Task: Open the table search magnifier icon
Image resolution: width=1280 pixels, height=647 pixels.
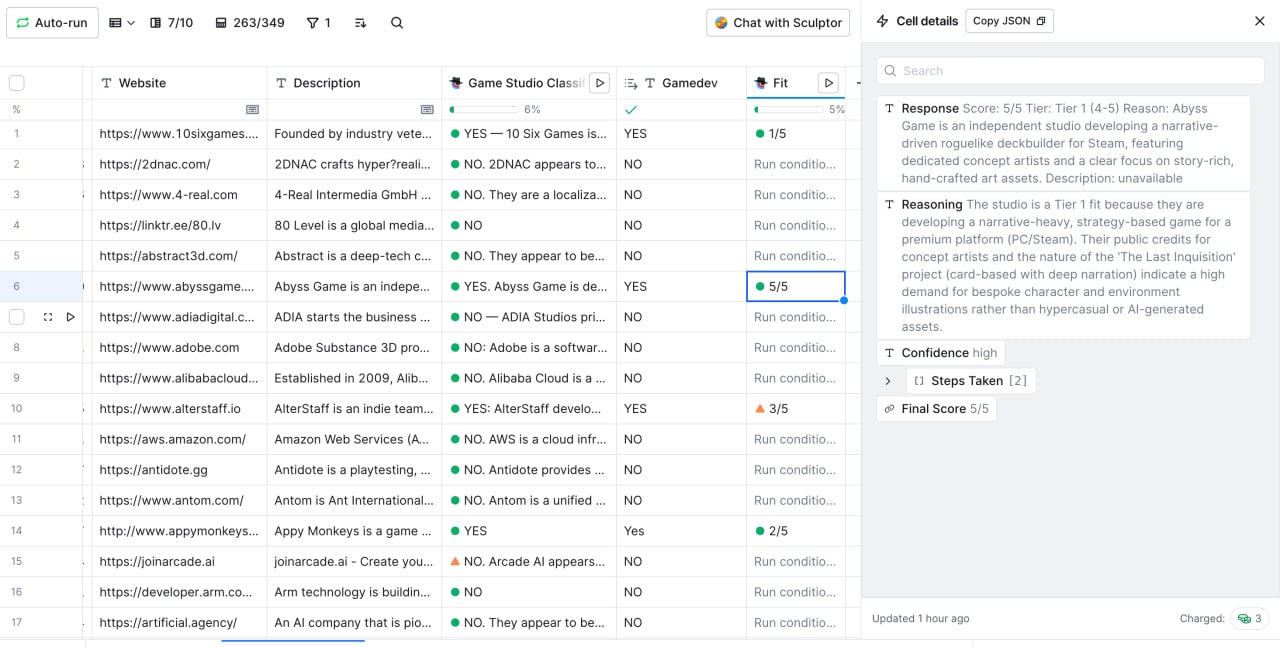Action: pos(397,23)
